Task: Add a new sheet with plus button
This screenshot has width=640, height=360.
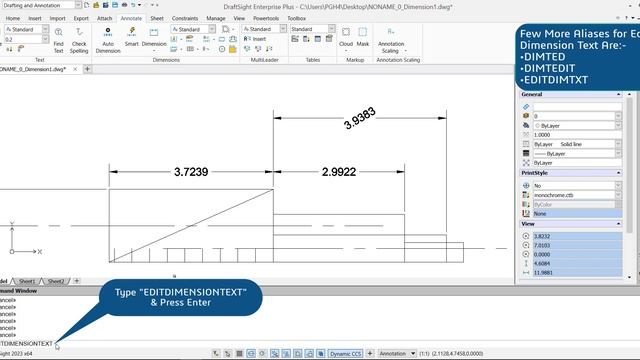Action: click(x=76, y=281)
